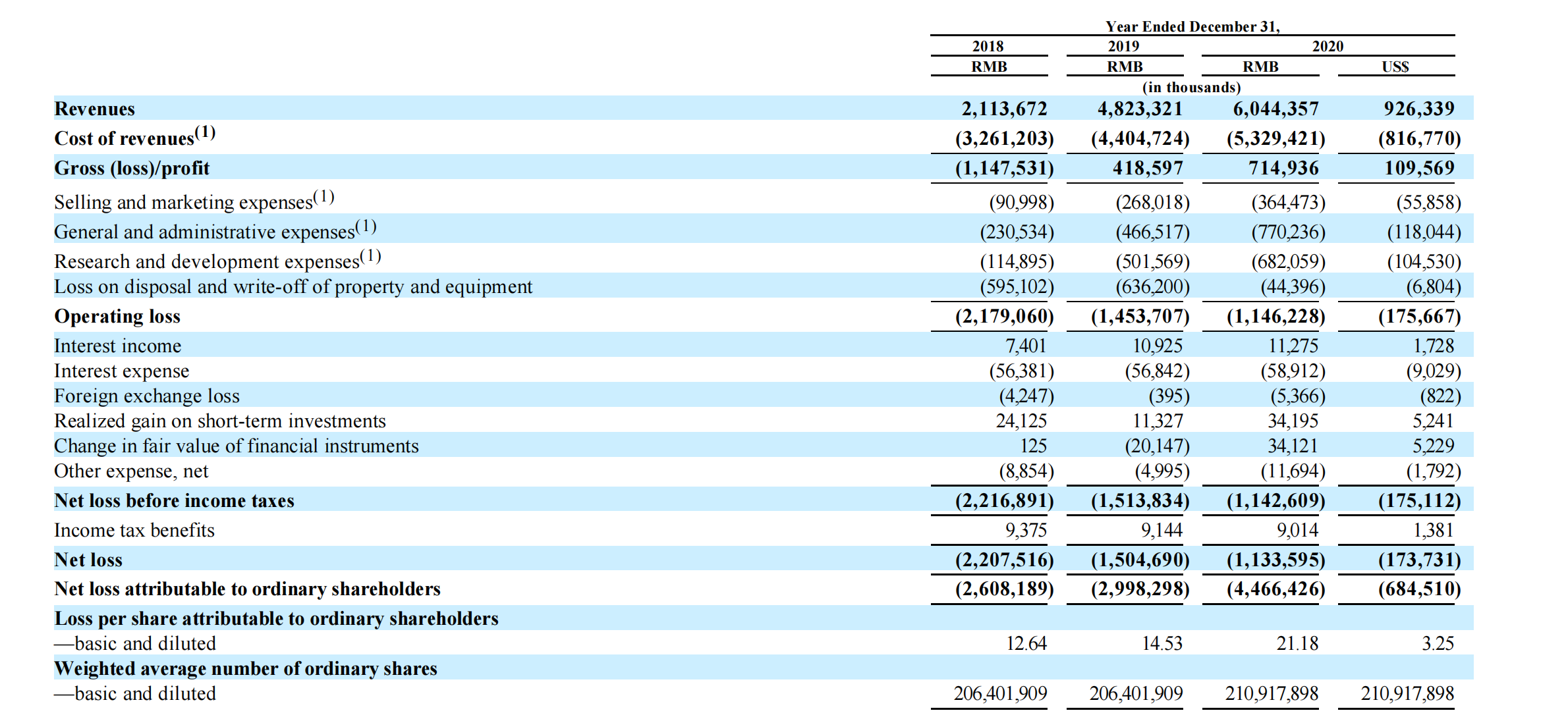Click General and administrative expenses label

pos(204,232)
